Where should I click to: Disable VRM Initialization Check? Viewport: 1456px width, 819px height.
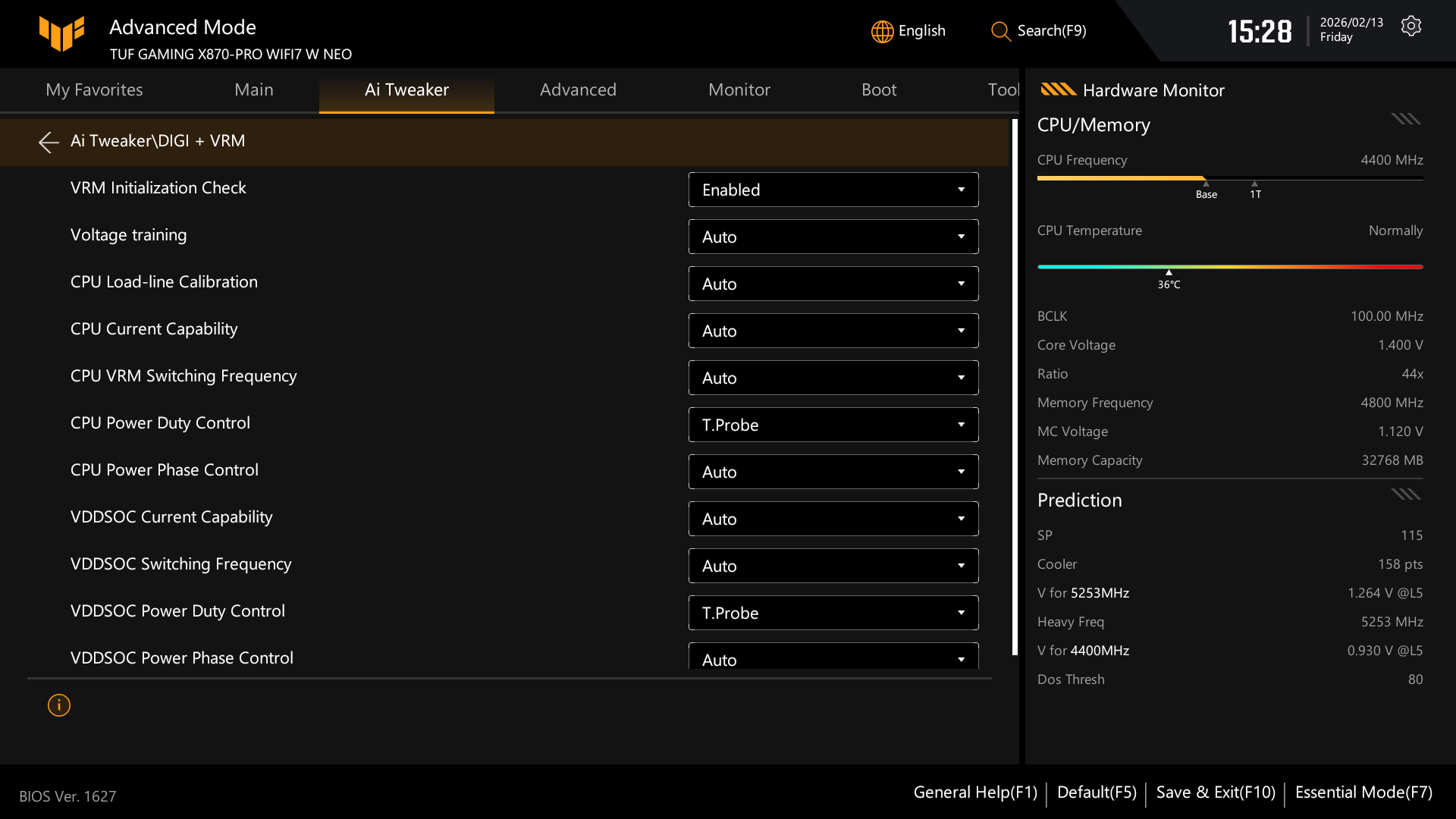833,190
